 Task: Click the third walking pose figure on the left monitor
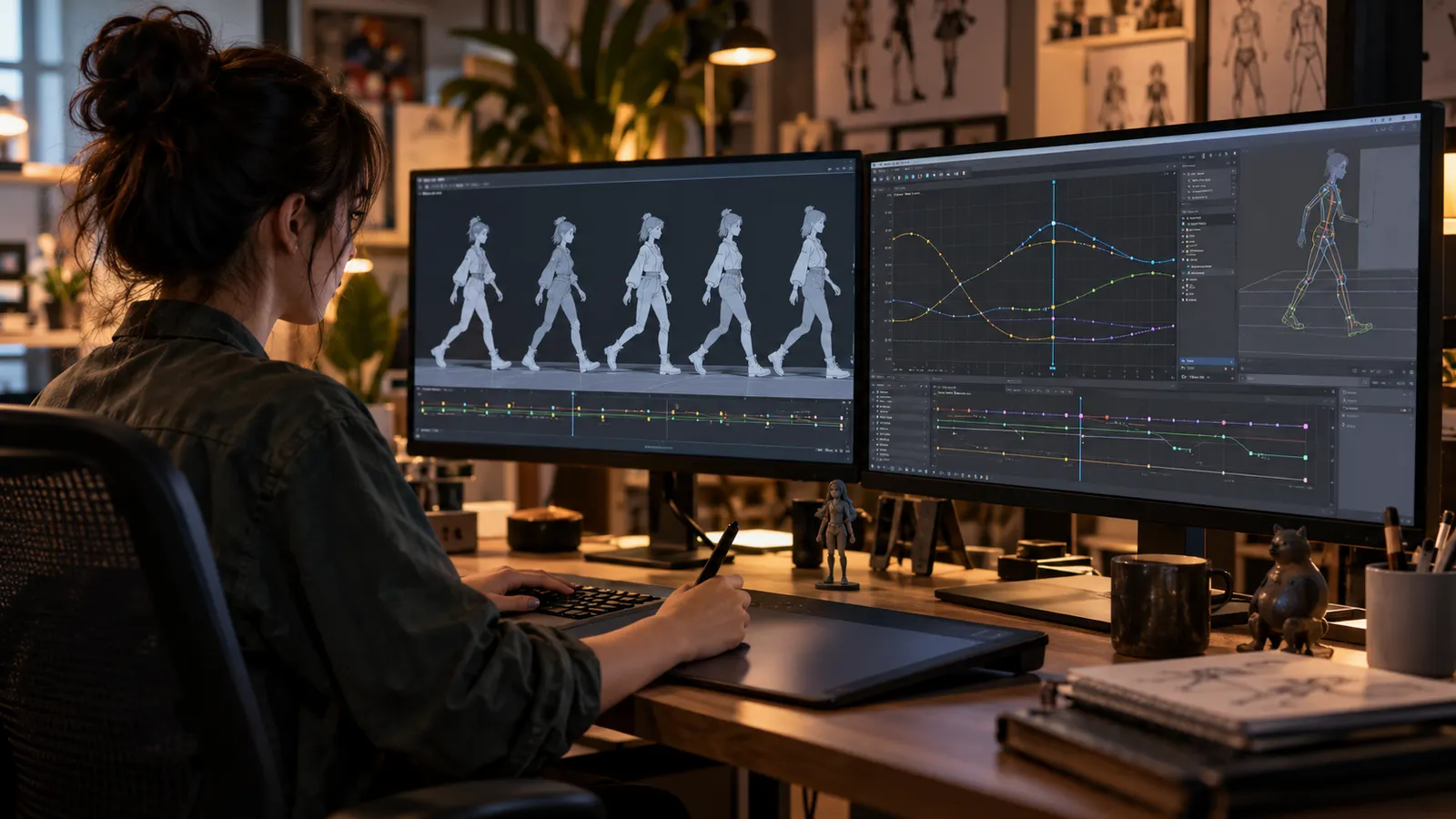[x=645, y=292]
